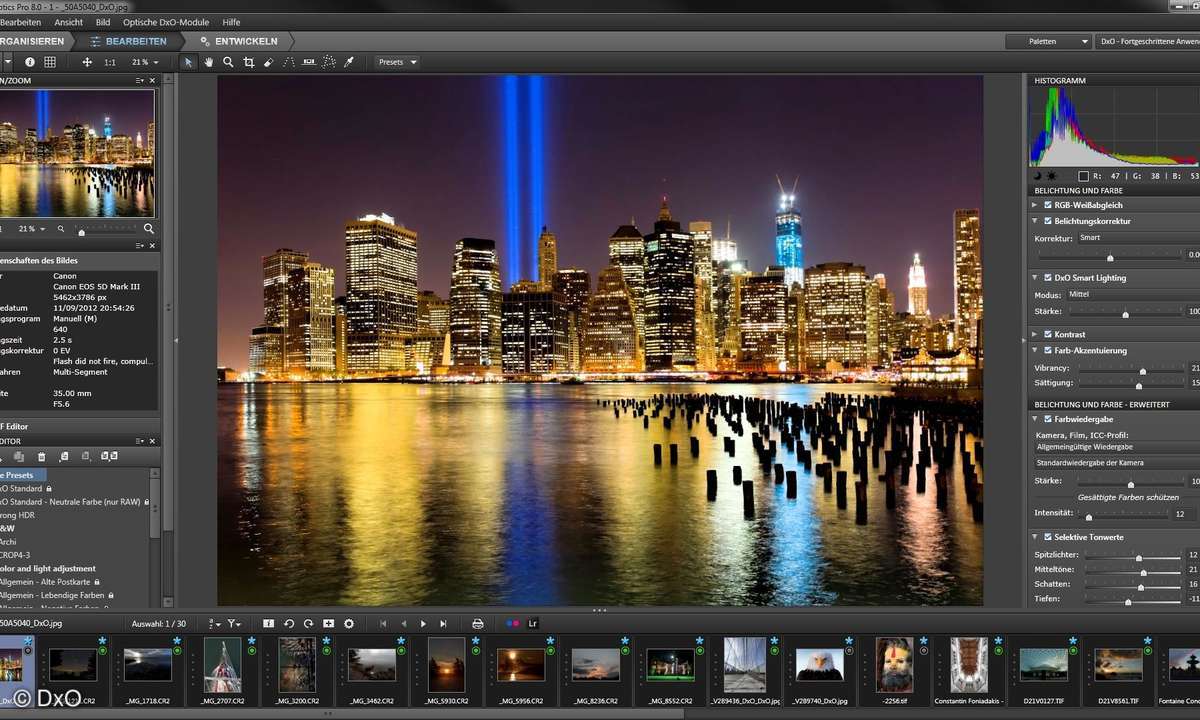Jump to first image in filmstrip

[x=383, y=623]
